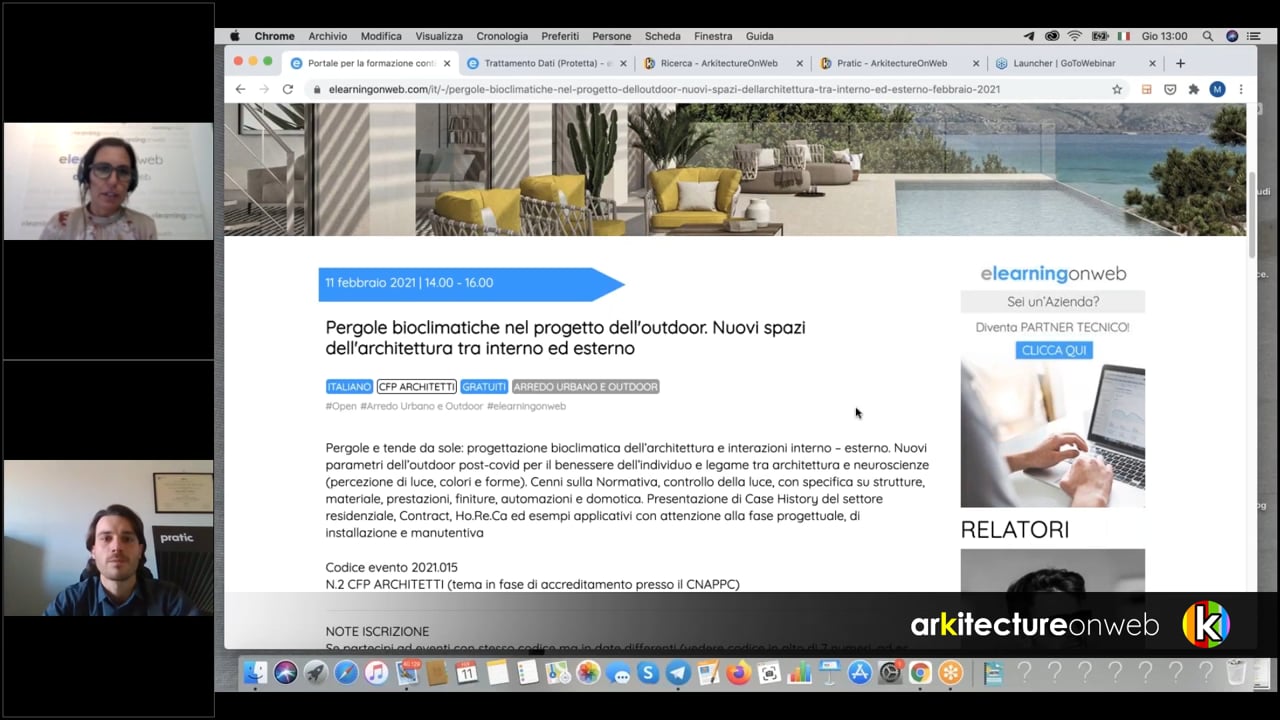Viewport: 1280px width, 720px height.
Task: Open the Chrome extensions puzzle icon
Action: pyautogui.click(x=1193, y=89)
